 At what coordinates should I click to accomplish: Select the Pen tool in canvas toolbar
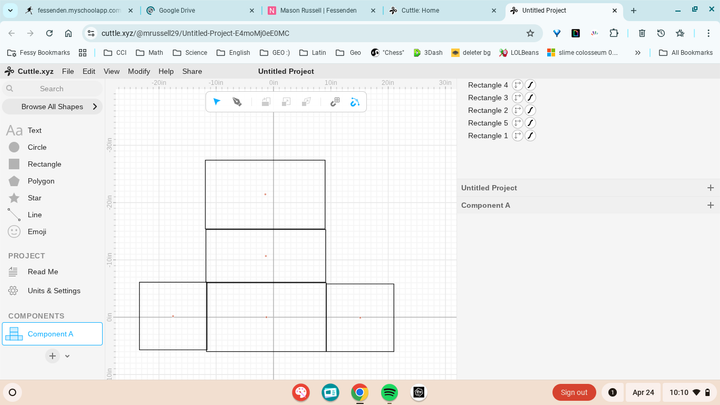237,102
